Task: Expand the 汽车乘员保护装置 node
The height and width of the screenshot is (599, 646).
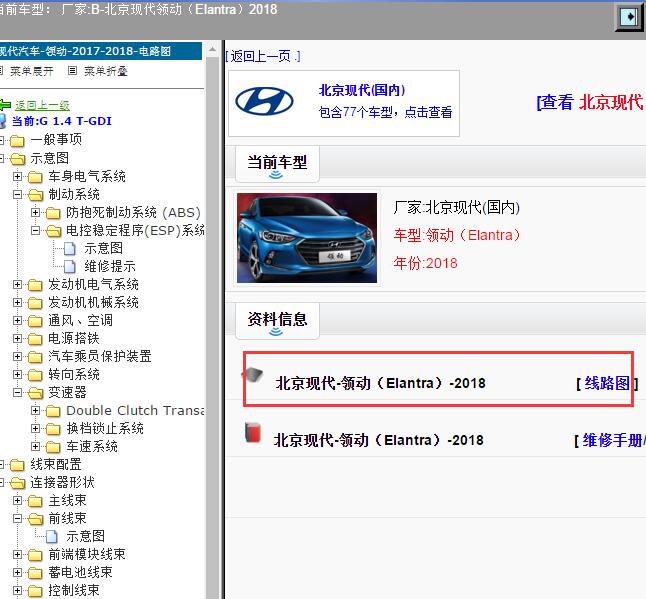Action: tap(17, 356)
